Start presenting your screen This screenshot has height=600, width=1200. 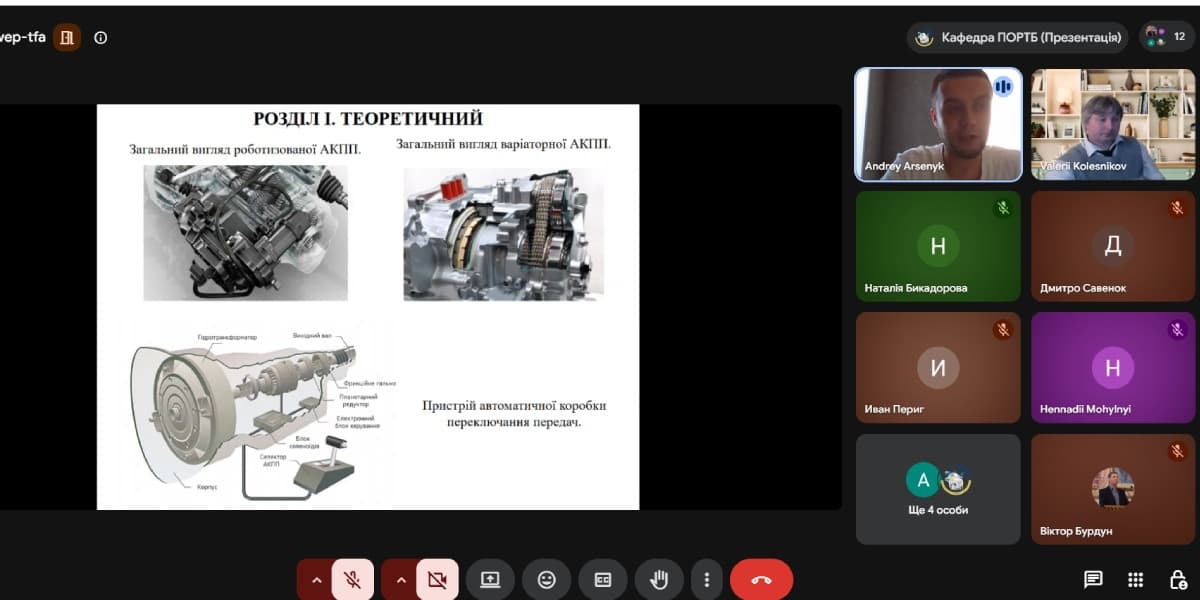[490, 579]
